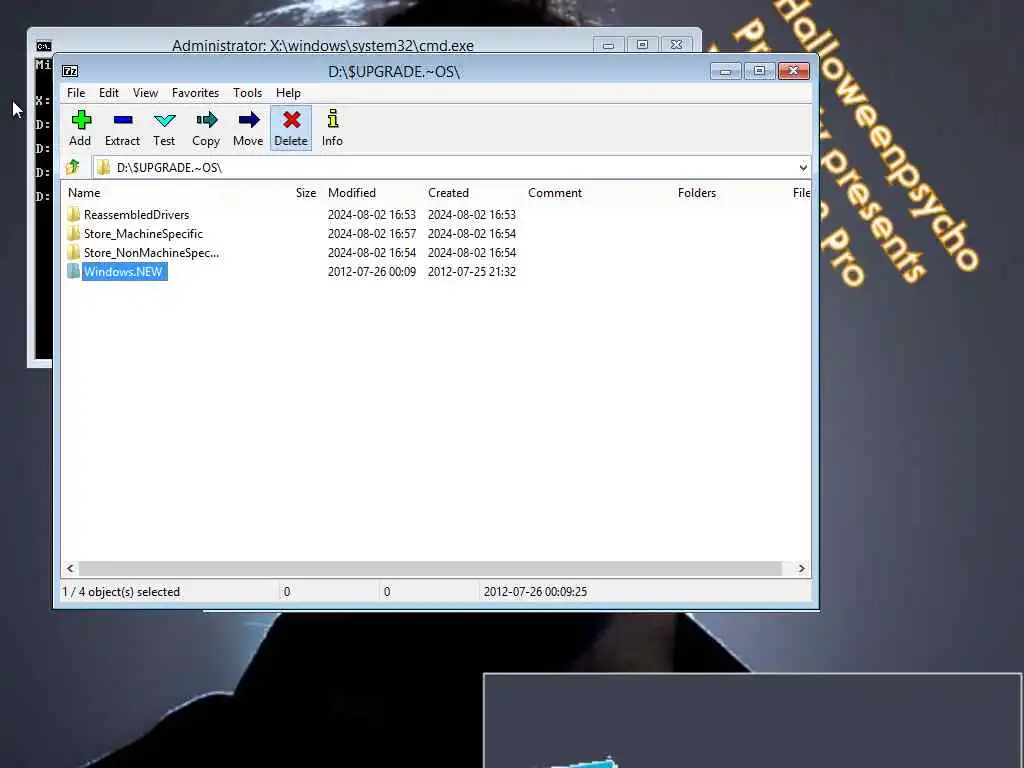This screenshot has height=768, width=1024.
Task: Maximize the cmd.exe window behind
Action: (643, 45)
